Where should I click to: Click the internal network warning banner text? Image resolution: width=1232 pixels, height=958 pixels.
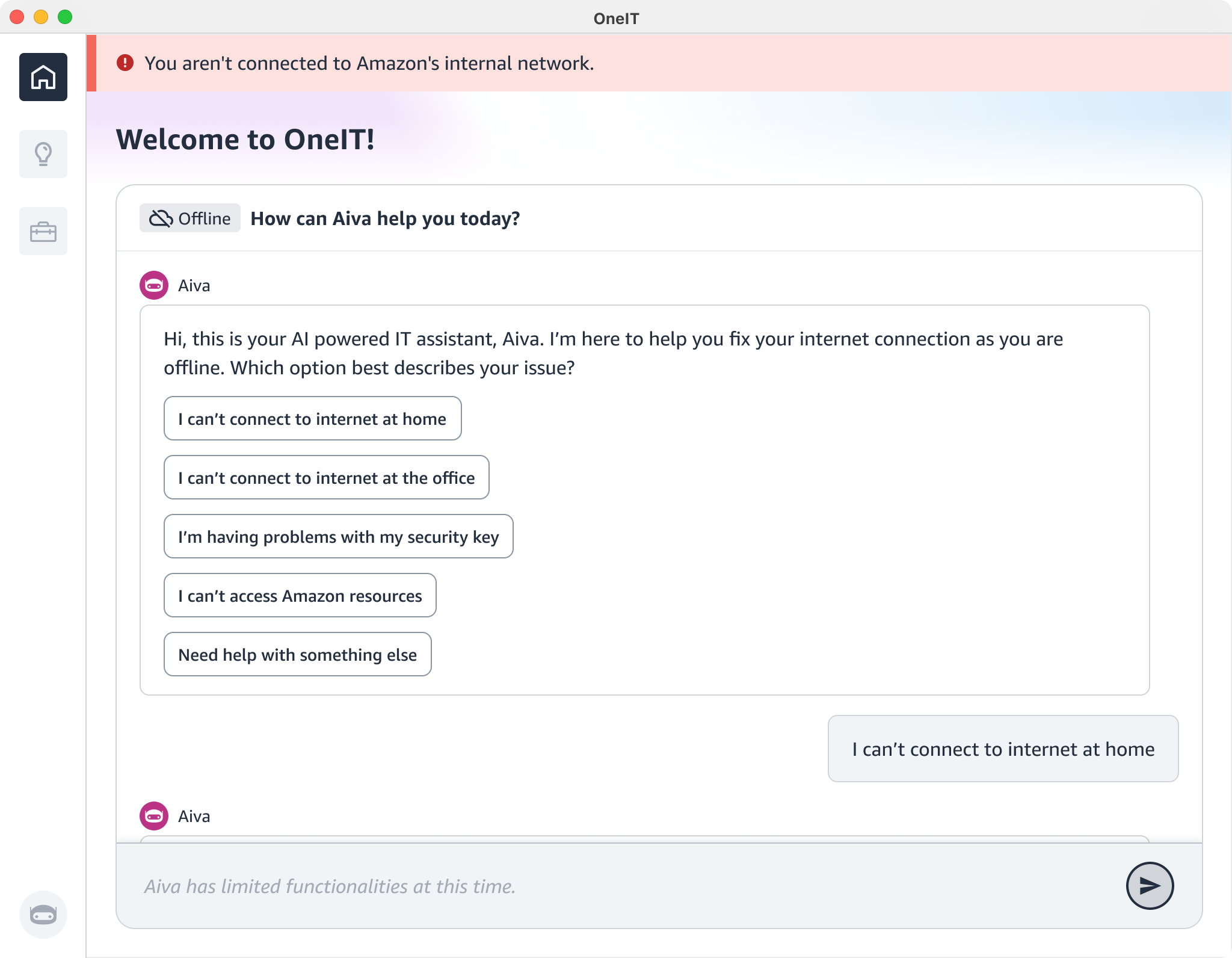[x=369, y=63]
